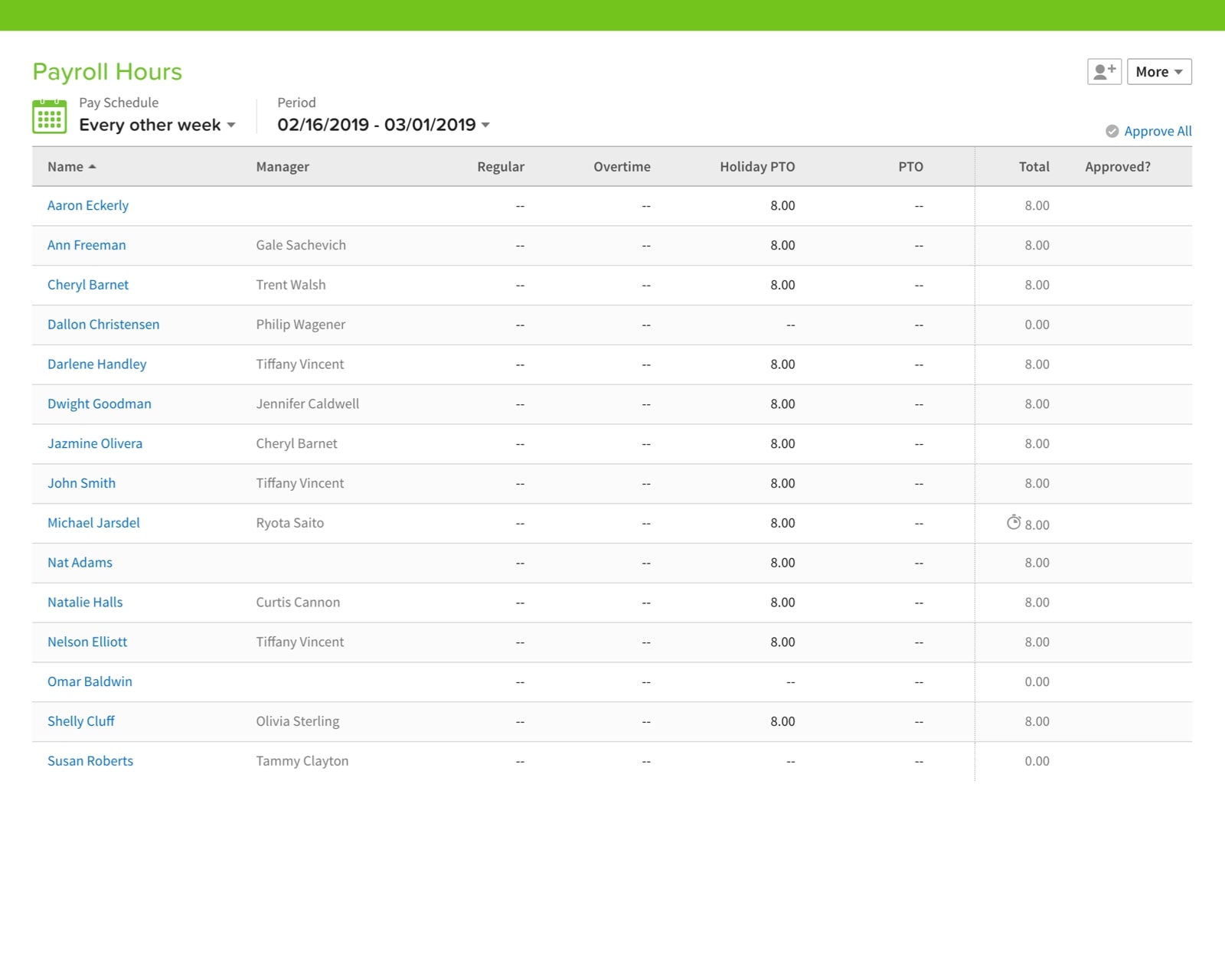Click the 0.00 total for Dallon Christensen

(x=1037, y=325)
